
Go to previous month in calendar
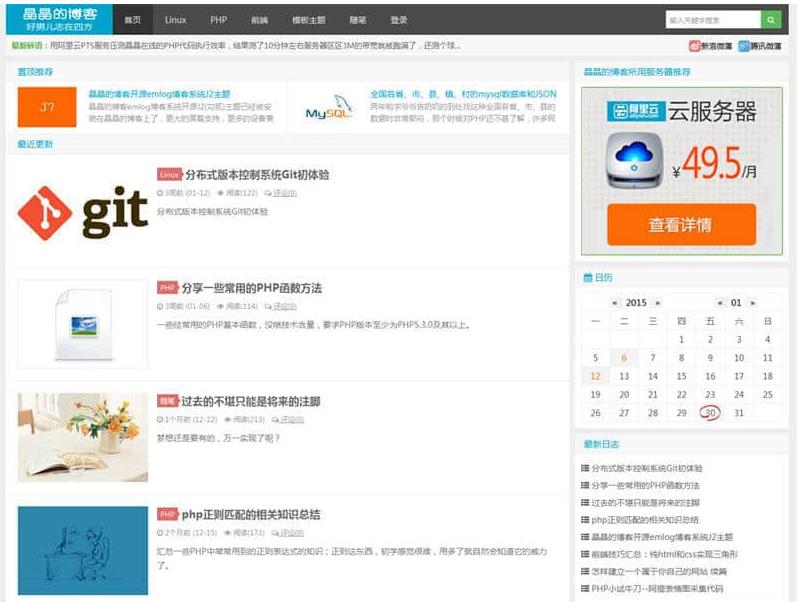(x=719, y=302)
